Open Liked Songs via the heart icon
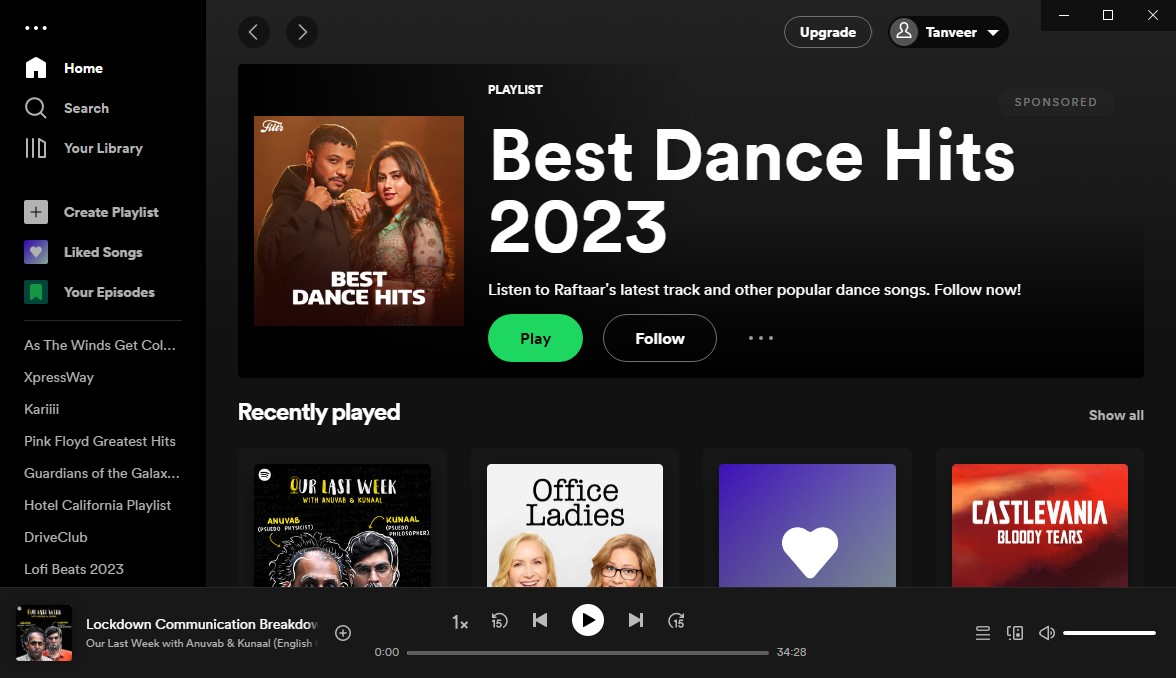 click(35, 252)
